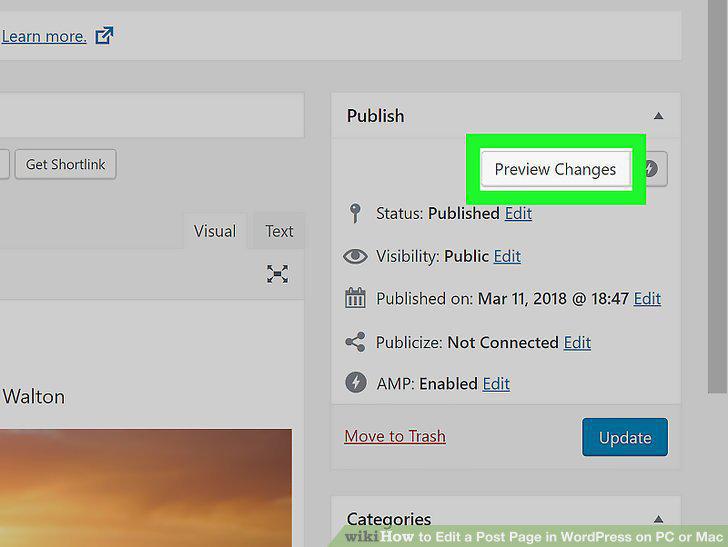
Task: Click the Publicize share icon
Action: click(355, 342)
